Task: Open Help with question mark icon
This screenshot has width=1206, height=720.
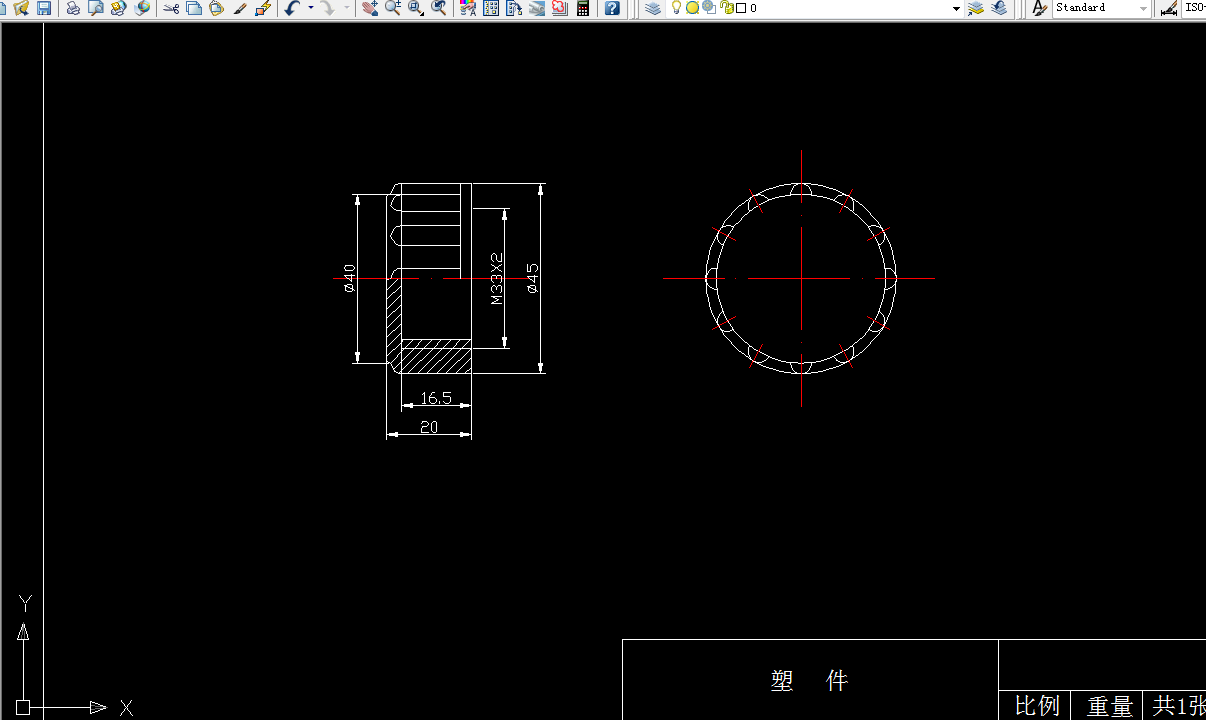Action: [612, 8]
